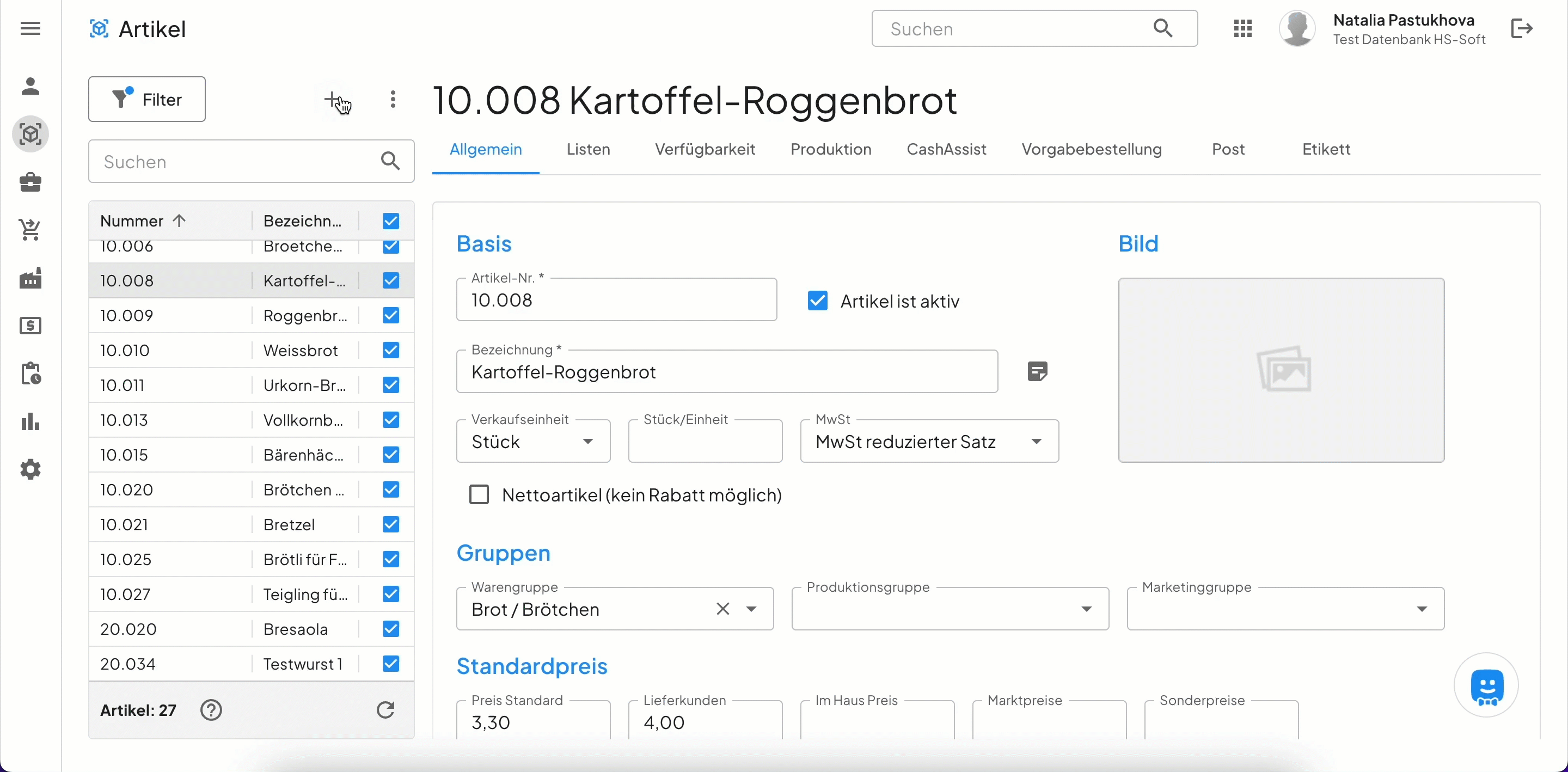1568x772 pixels.
Task: Open the settings gear in the sidebar
Action: (30, 469)
